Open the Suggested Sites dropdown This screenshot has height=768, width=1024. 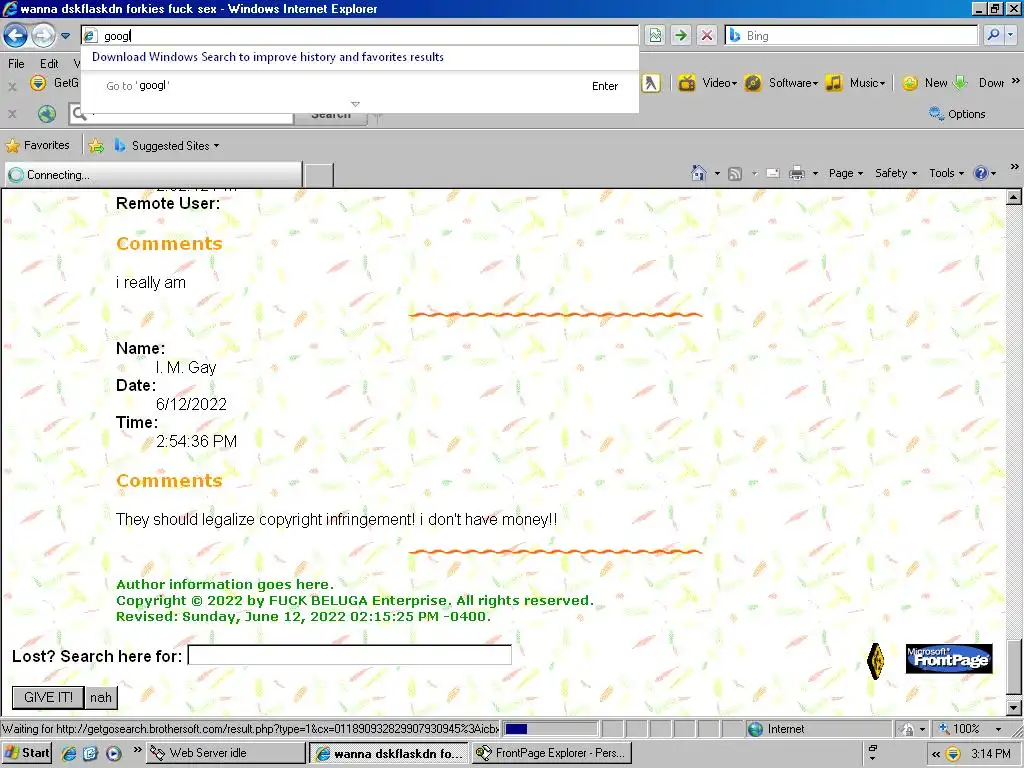click(167, 146)
